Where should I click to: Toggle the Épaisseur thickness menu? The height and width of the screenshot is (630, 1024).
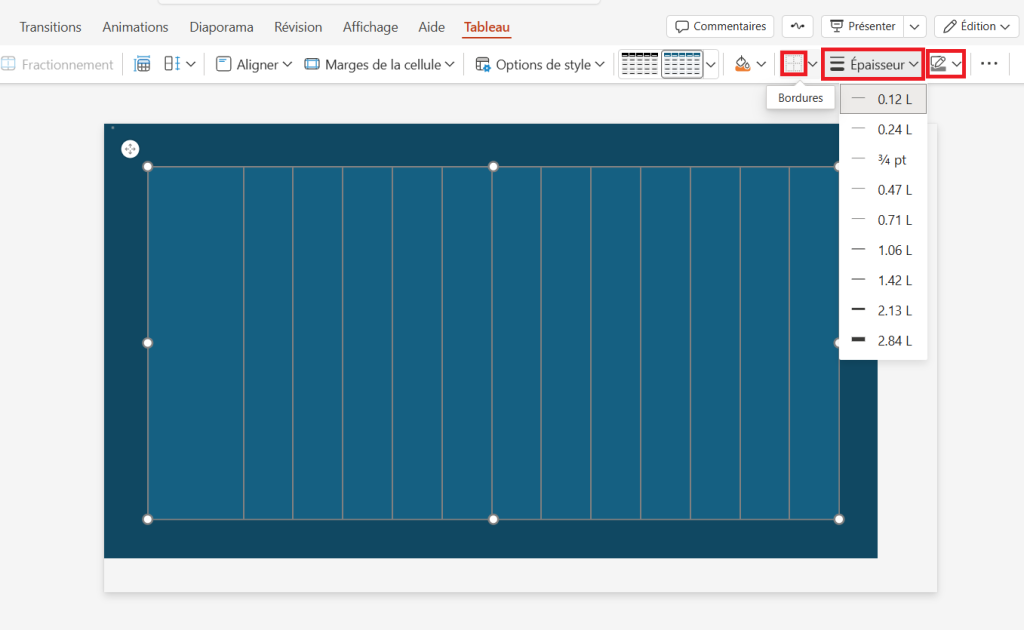(x=873, y=64)
